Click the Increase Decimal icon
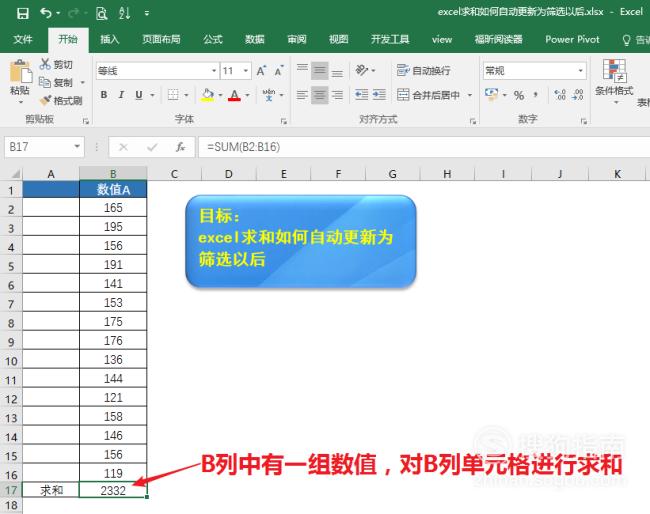The width and height of the screenshot is (650, 514). coord(560,95)
